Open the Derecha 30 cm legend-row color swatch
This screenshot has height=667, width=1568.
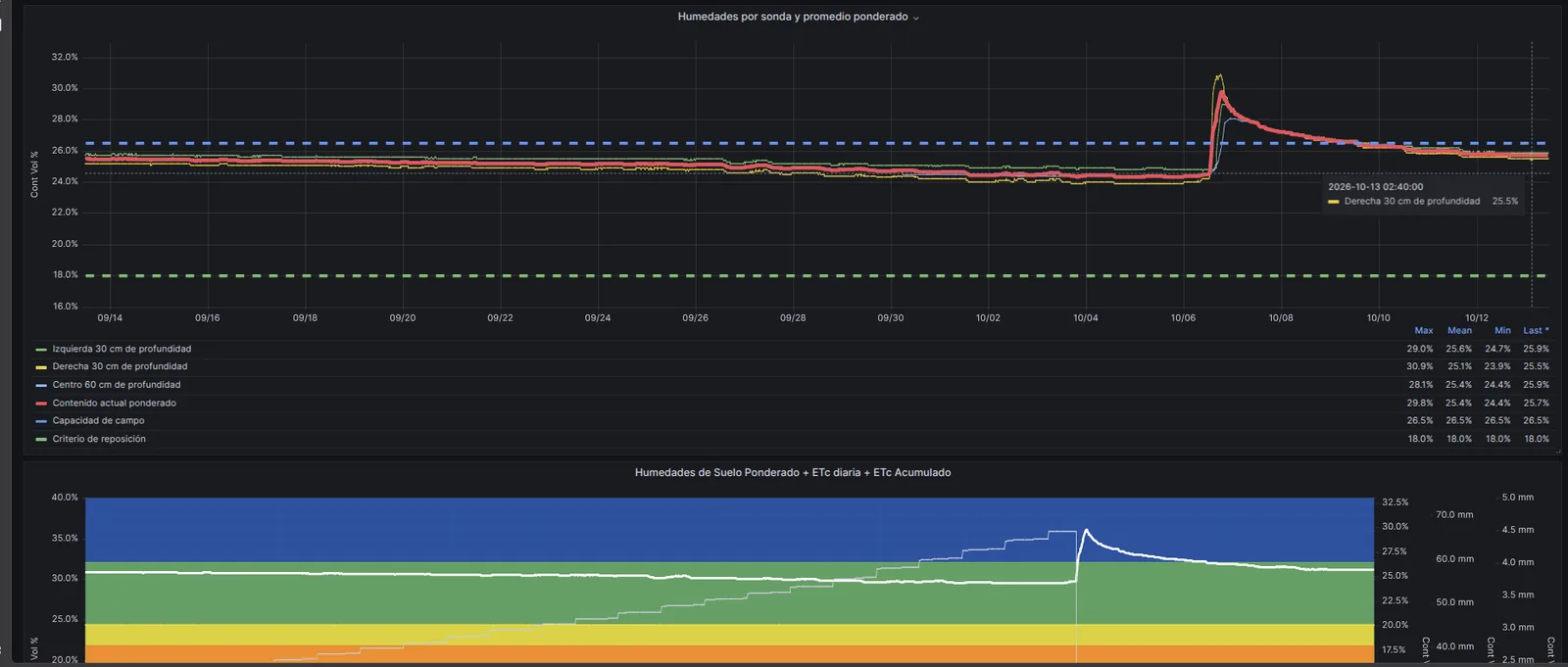41,367
